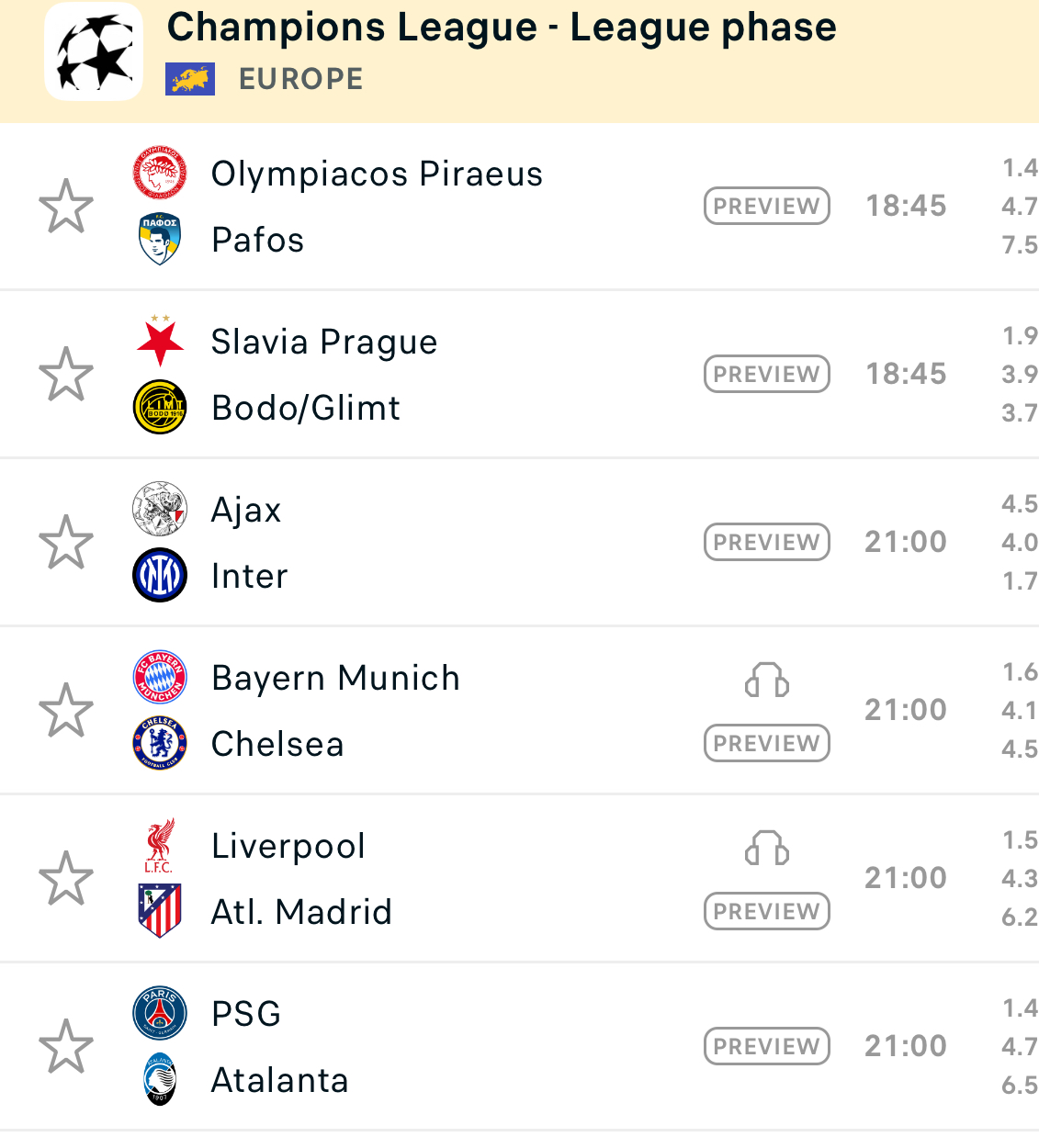
Task: Click the Olympiacos Piraeus club crest
Action: point(160,173)
